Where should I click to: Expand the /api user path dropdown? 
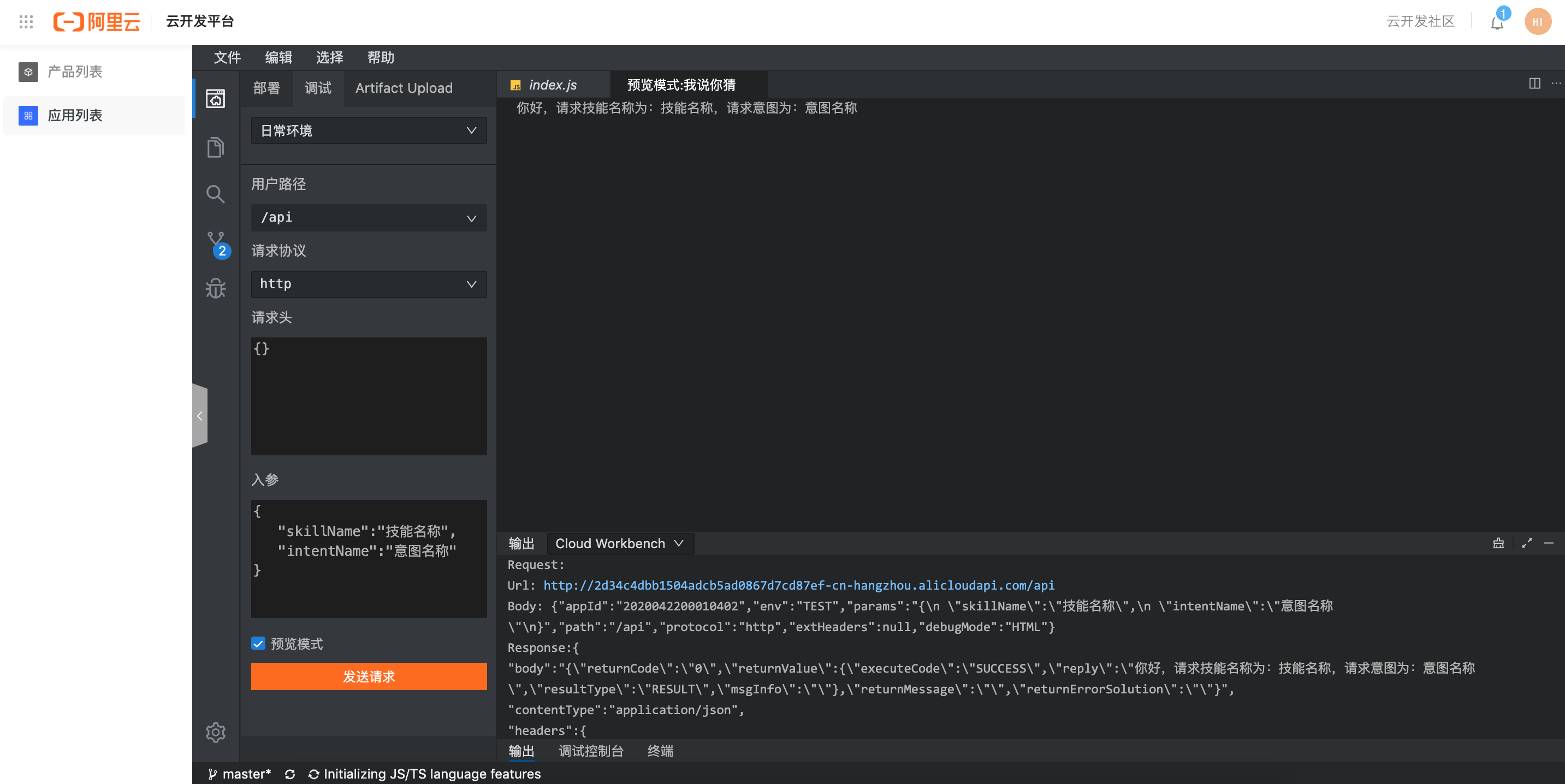click(x=368, y=217)
